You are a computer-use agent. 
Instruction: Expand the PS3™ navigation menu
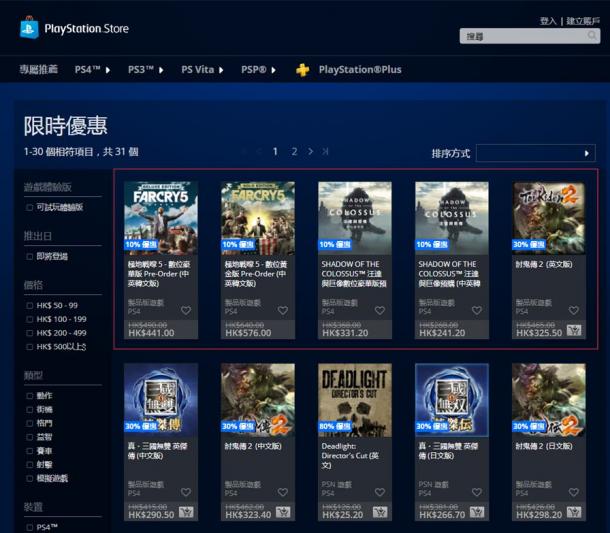[146, 70]
